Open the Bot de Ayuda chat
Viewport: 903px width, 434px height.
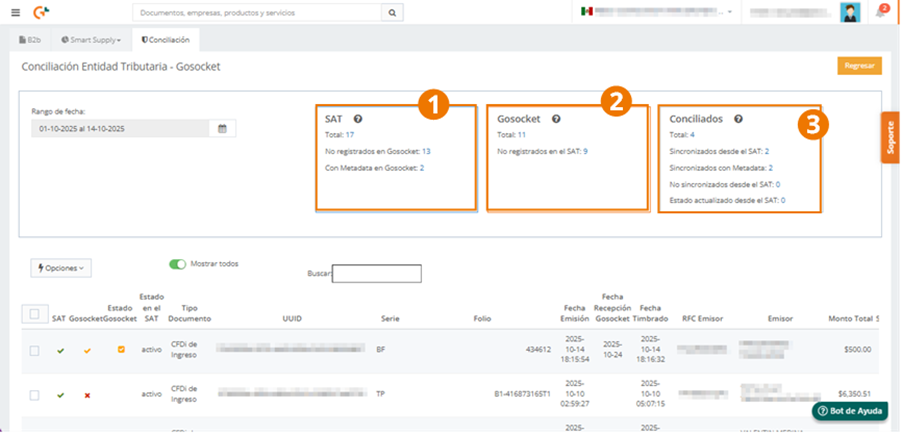click(849, 411)
